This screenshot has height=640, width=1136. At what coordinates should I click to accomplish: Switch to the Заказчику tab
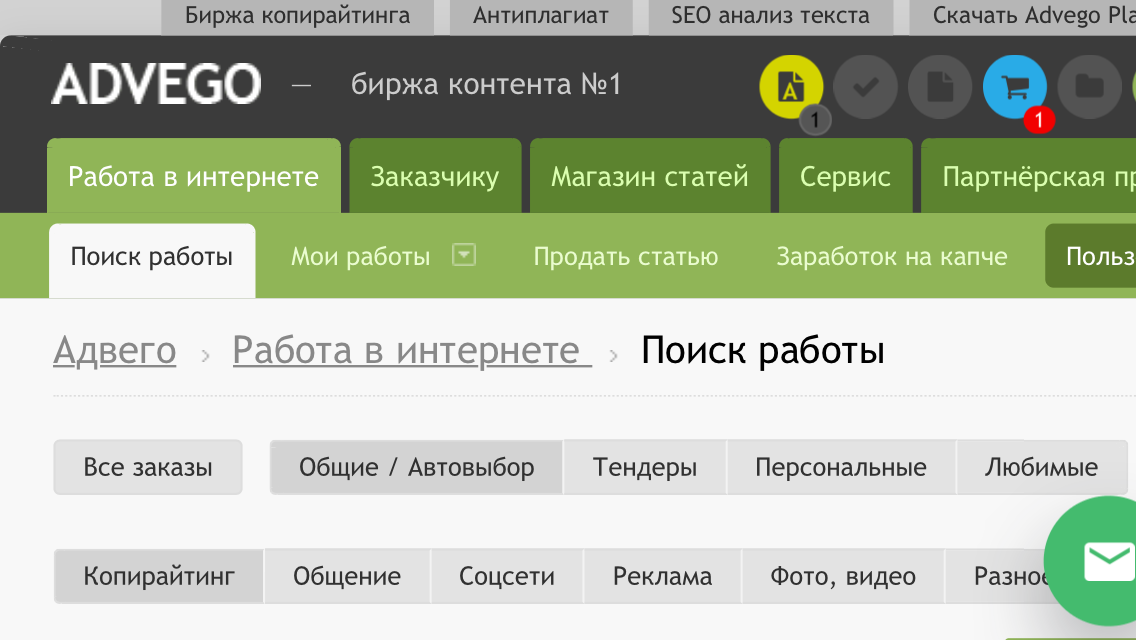[435, 176]
